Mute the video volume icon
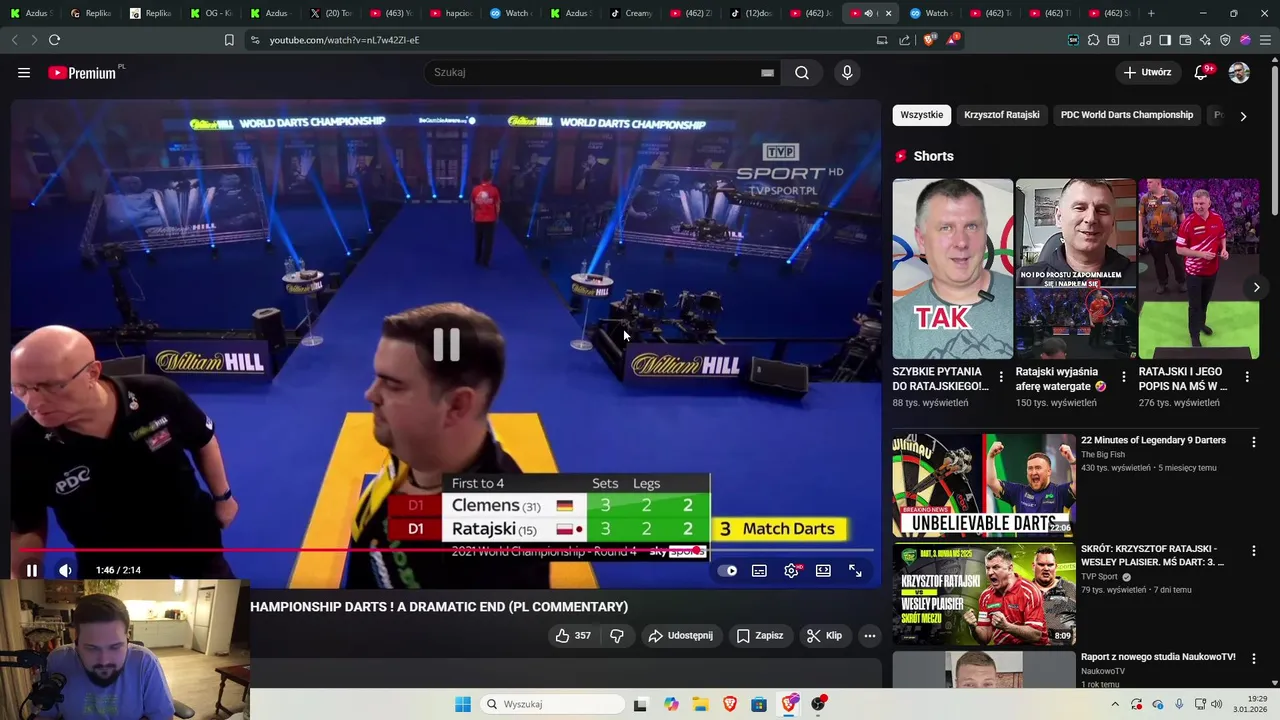The width and height of the screenshot is (1280, 720). [65, 570]
